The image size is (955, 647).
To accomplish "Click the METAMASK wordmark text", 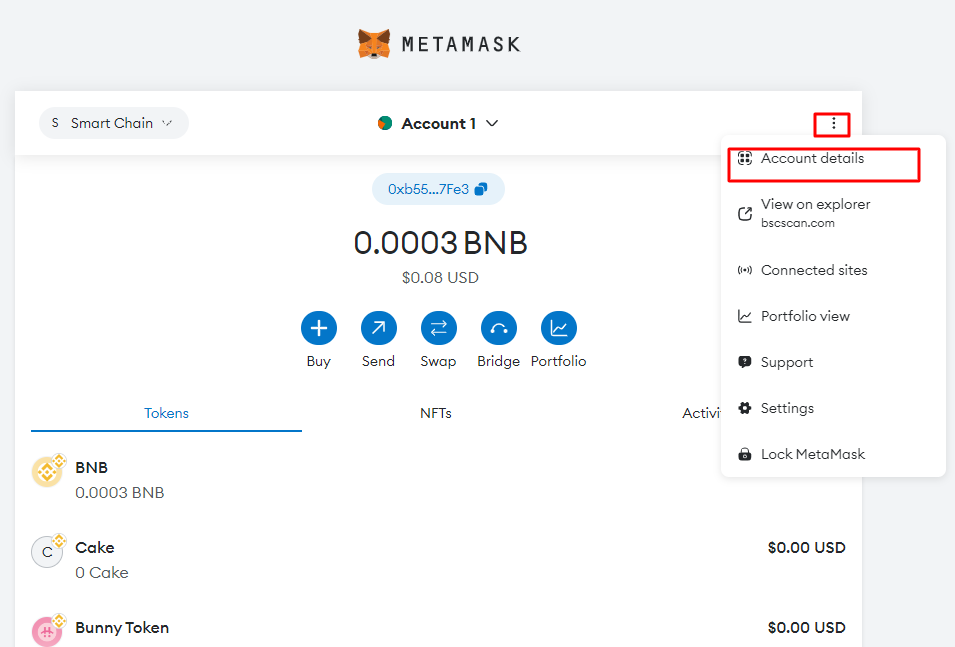I will pos(461,44).
